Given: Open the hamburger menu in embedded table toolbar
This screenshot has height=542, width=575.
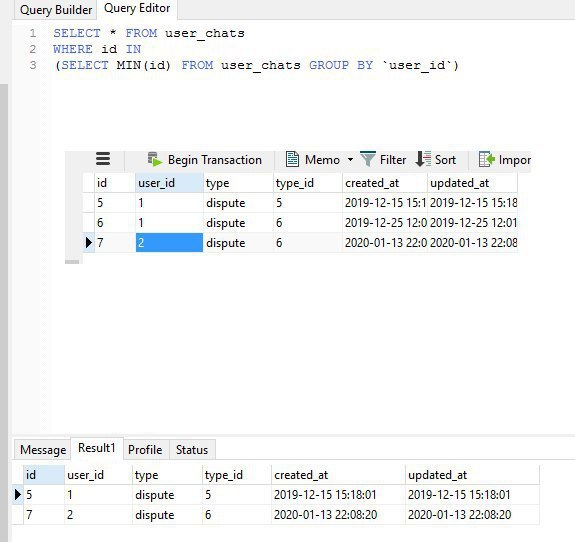Looking at the screenshot, I should pyautogui.click(x=103, y=159).
